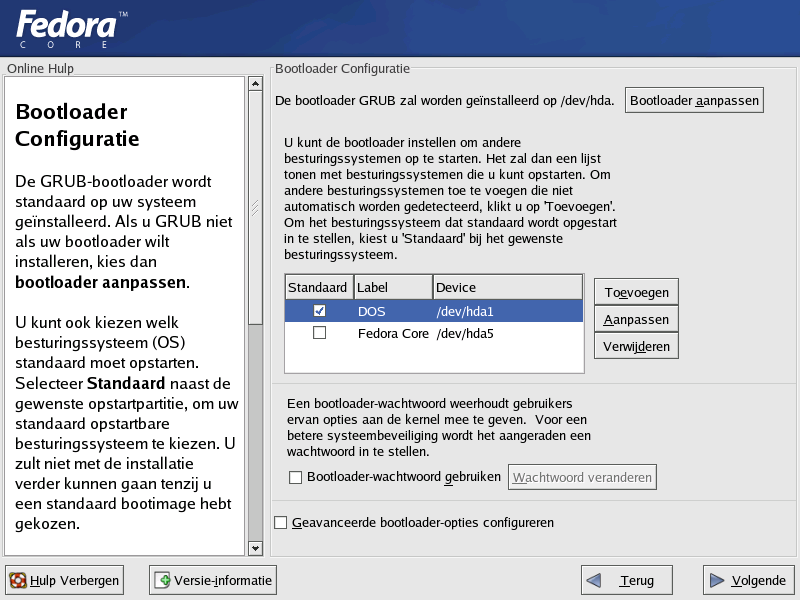Click the Toevoegen button
This screenshot has height=600, width=800.
click(x=636, y=292)
